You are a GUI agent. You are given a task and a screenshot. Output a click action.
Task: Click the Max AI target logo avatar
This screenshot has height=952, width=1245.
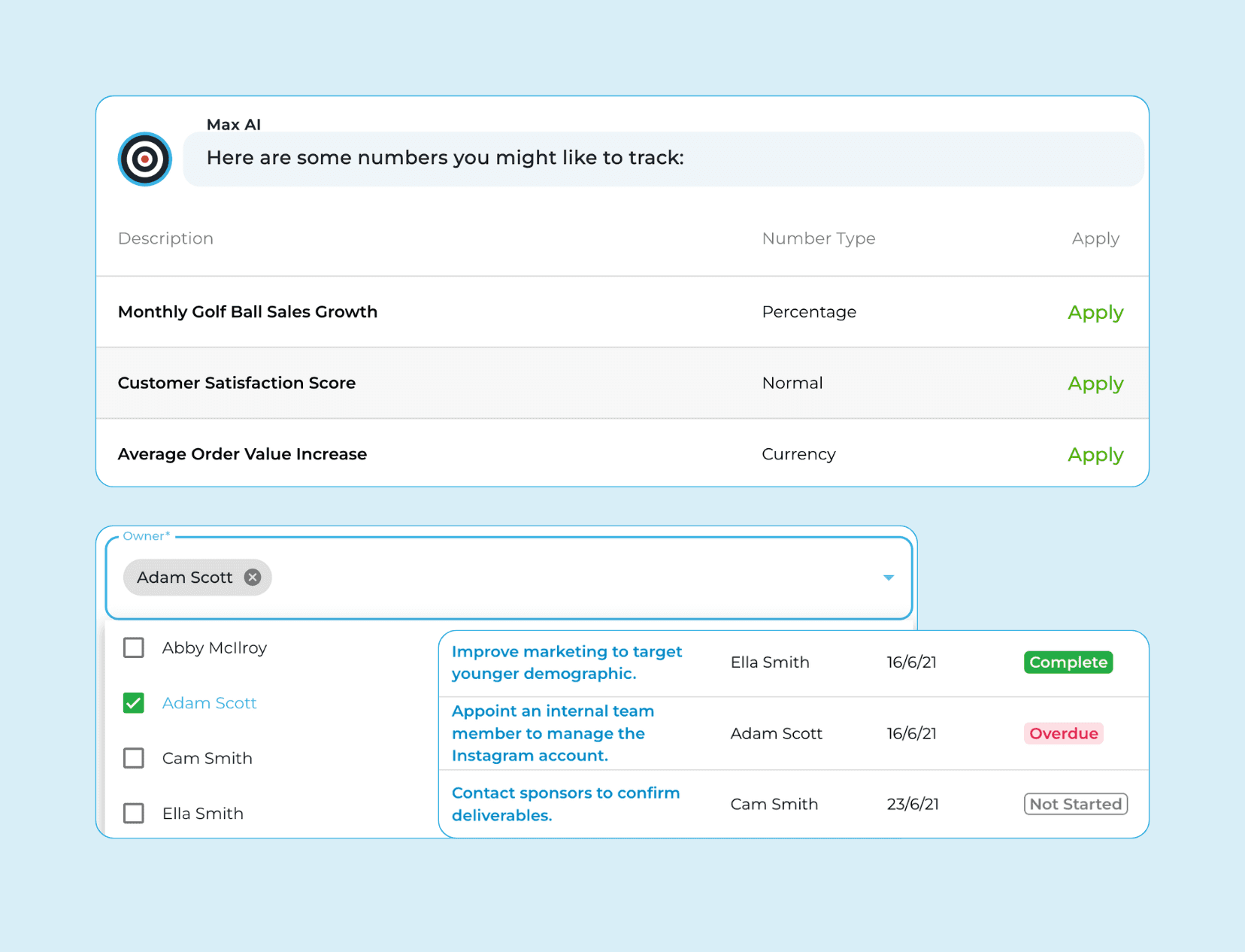click(x=145, y=159)
